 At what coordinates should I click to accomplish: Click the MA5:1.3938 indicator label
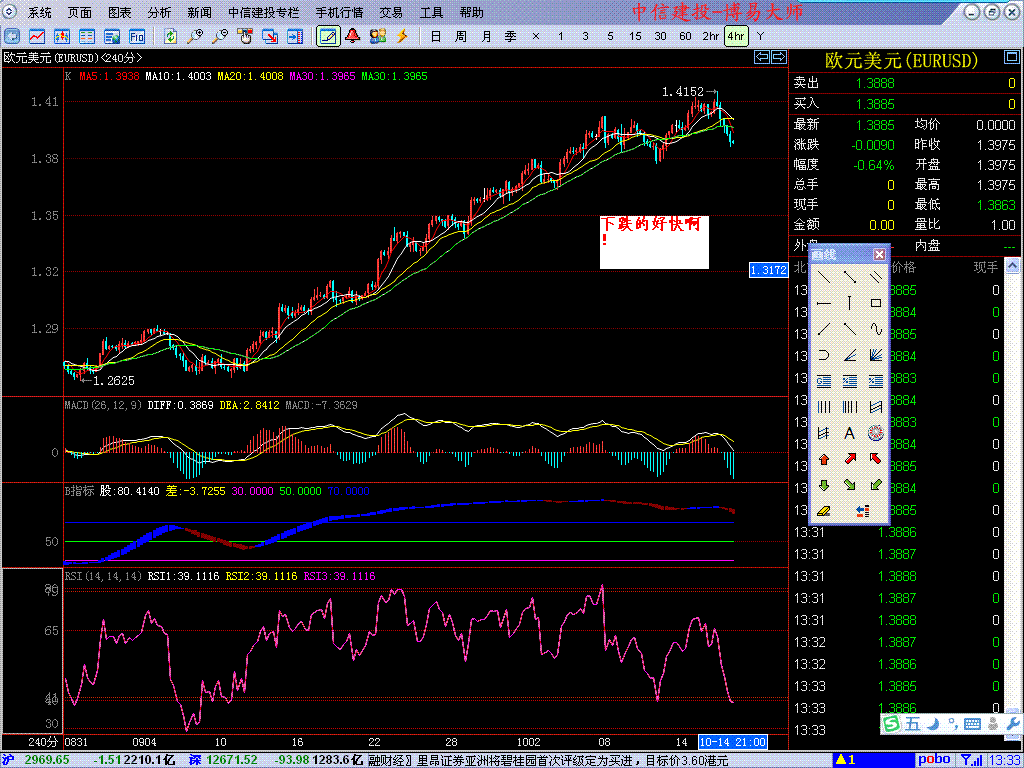point(110,76)
